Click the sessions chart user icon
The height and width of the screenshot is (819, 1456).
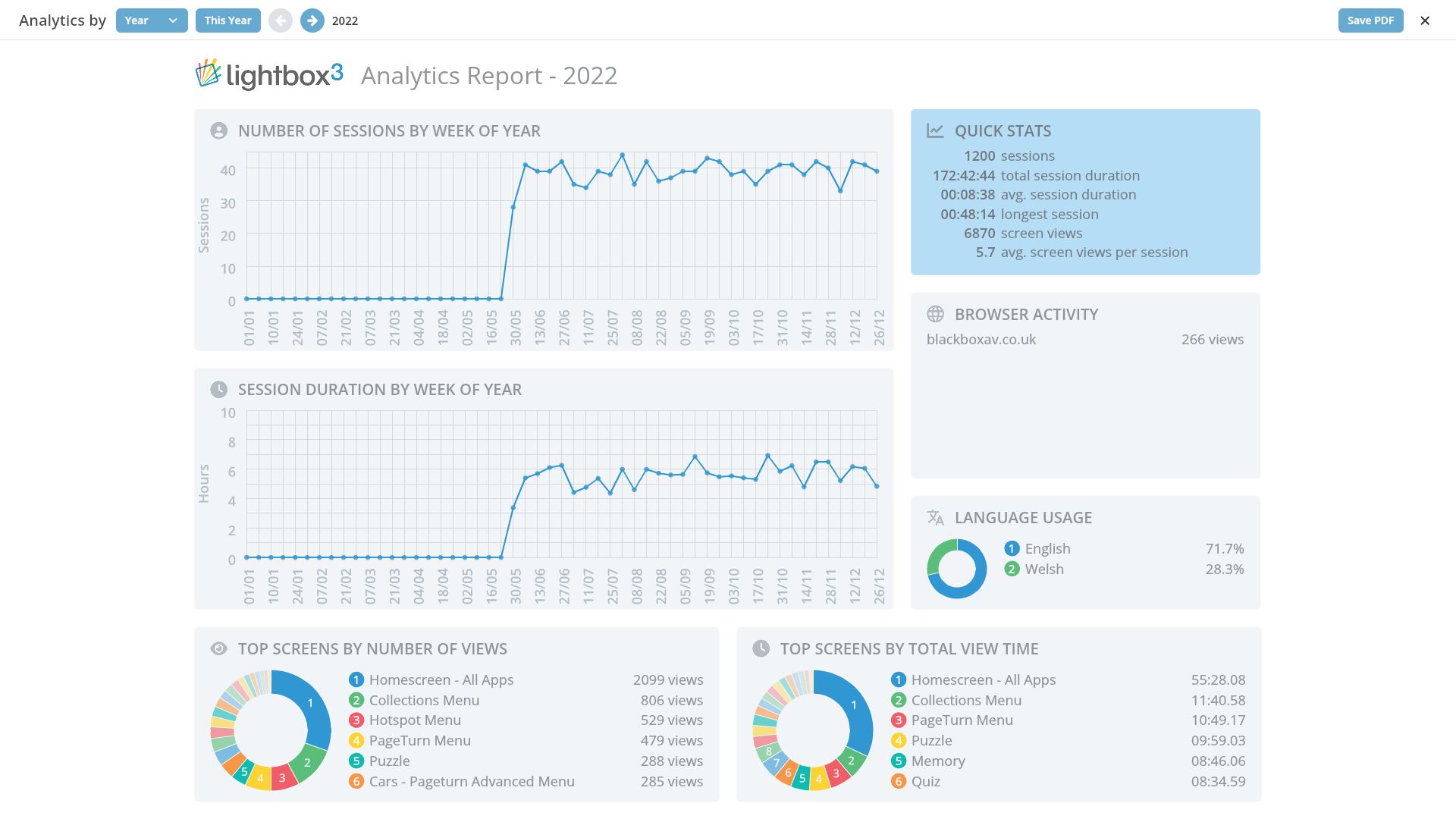[x=218, y=131]
